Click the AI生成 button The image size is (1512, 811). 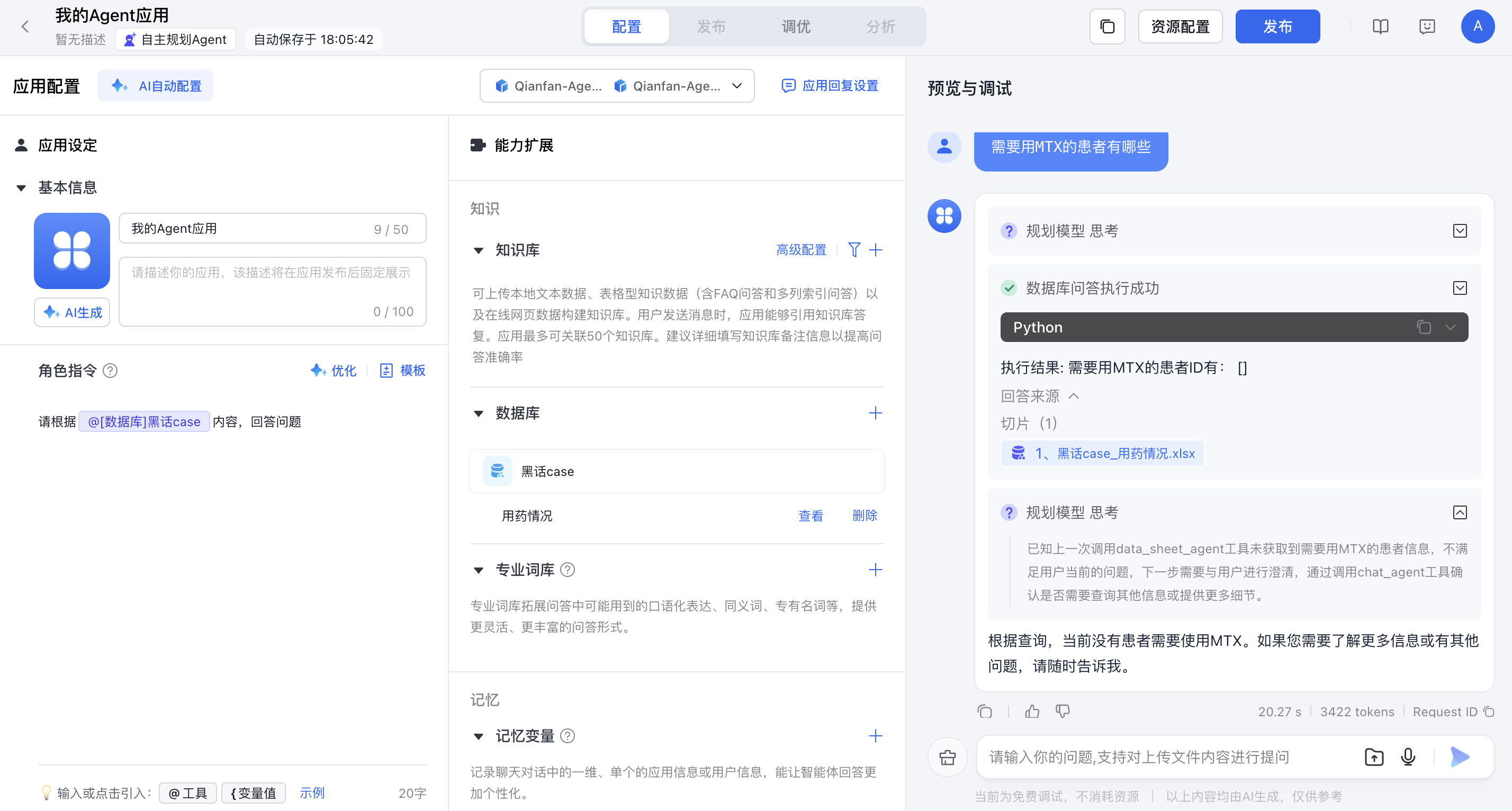pos(71,312)
